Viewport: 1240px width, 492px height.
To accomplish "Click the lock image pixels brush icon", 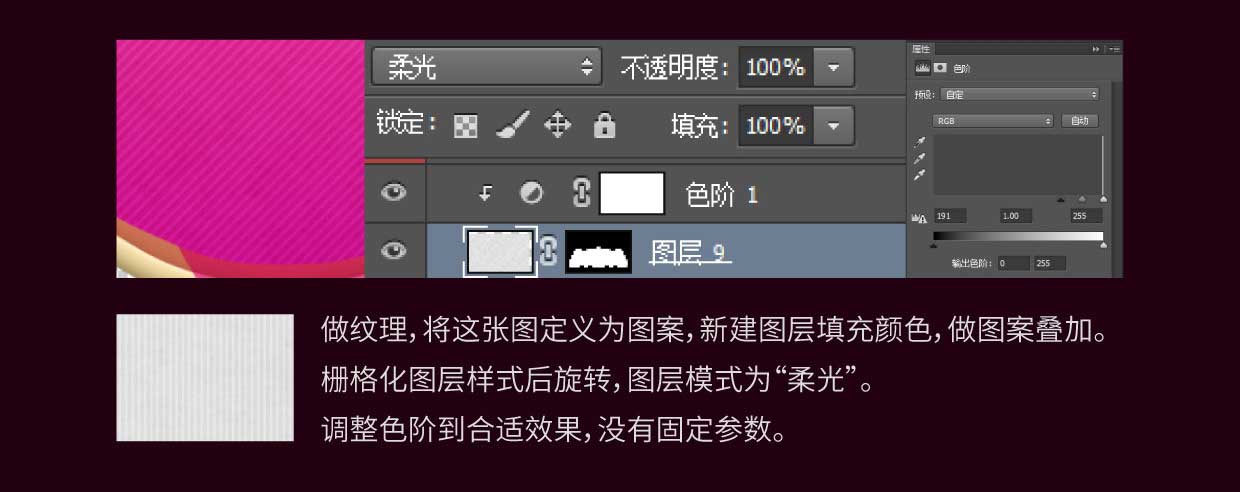I will click(x=513, y=125).
